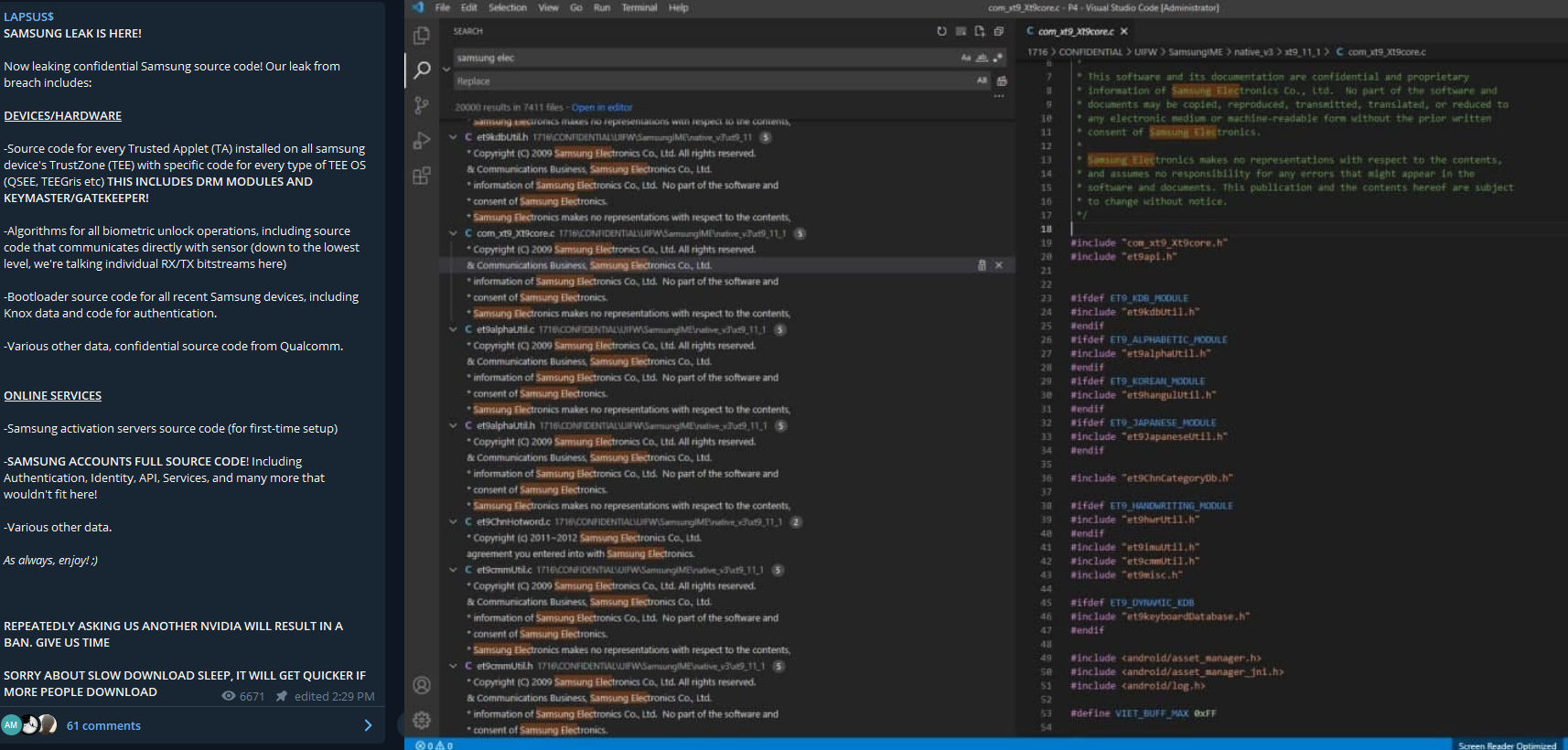Open the Explorer view in activity bar
1568x750 pixels.
click(422, 36)
